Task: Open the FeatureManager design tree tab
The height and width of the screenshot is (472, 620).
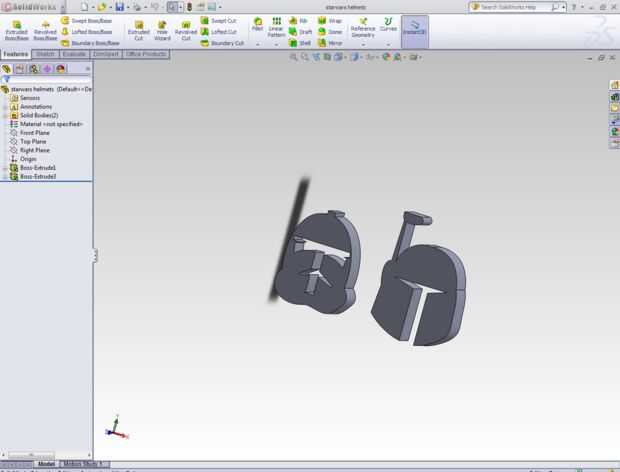Action: tap(6, 69)
